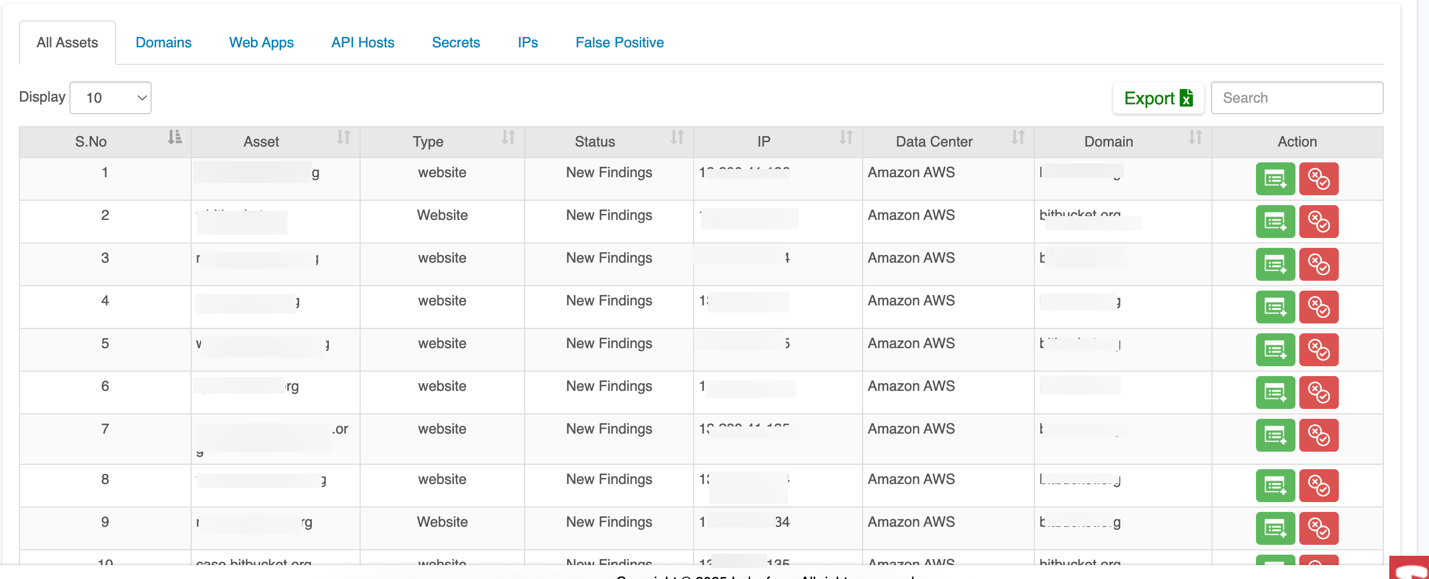1429x579 pixels.
Task: Sort by the Type column
Action: tap(508, 138)
